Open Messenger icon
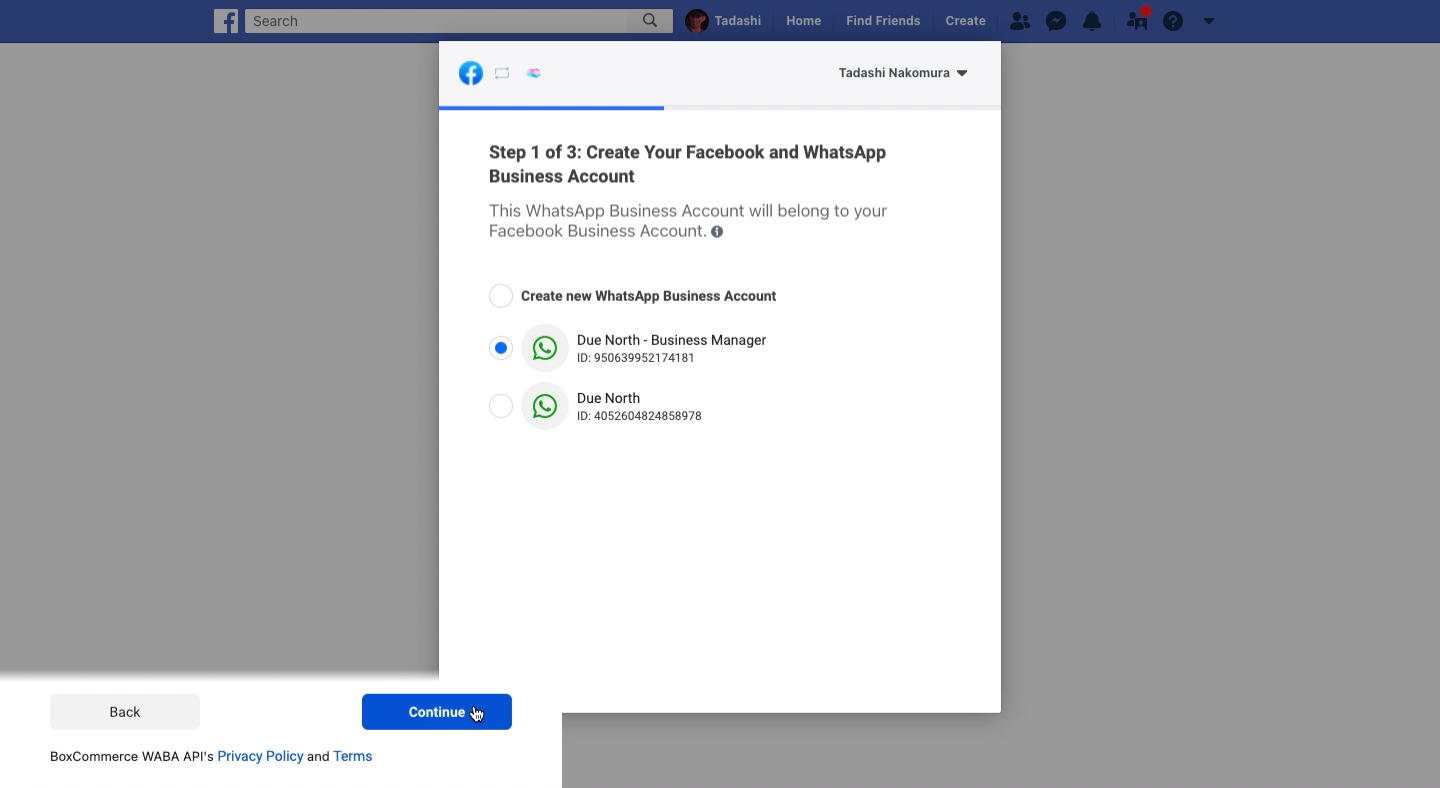 [1056, 21]
